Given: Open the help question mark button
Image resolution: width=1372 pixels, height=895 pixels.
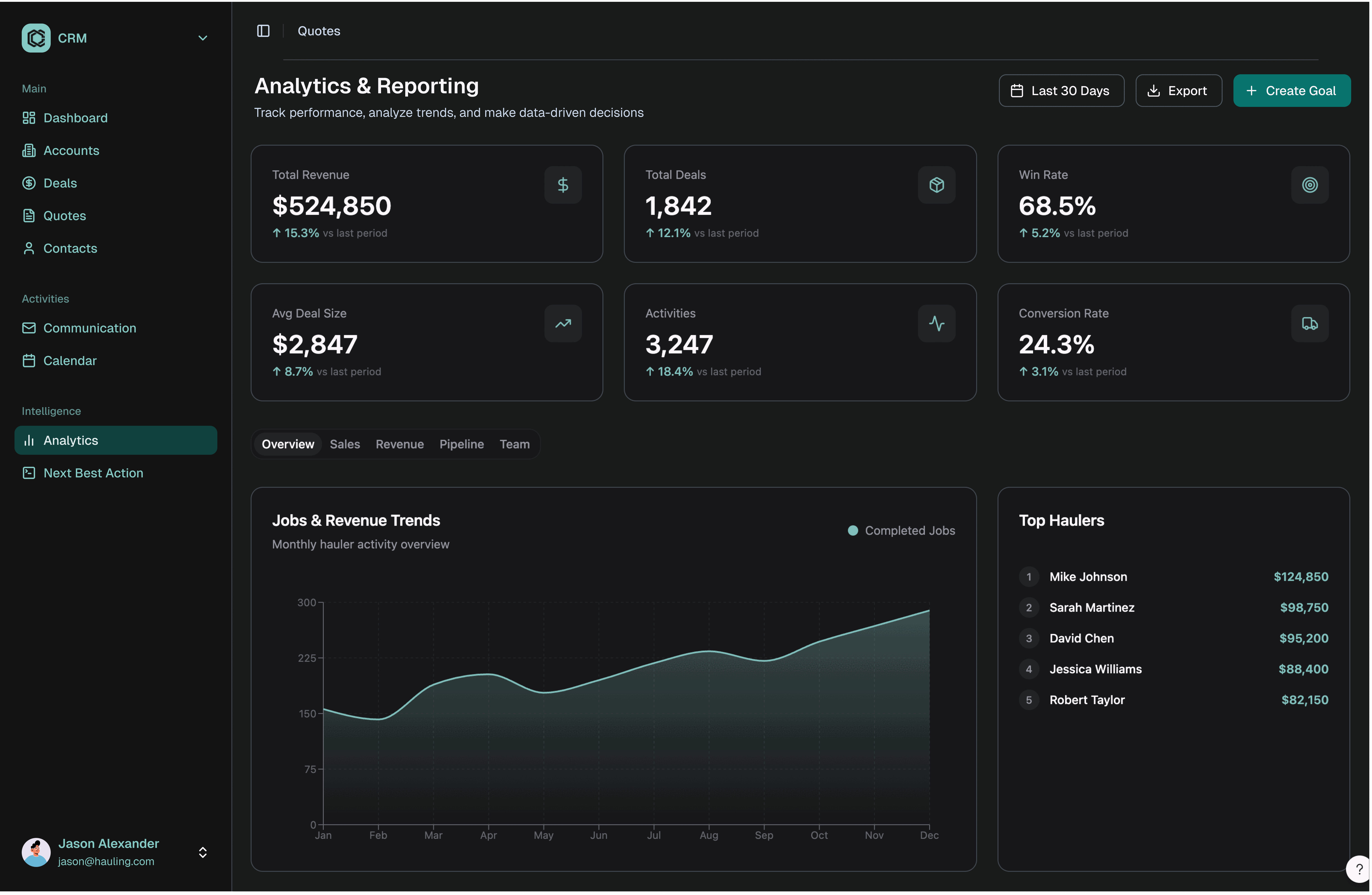Looking at the screenshot, I should tap(1359, 869).
